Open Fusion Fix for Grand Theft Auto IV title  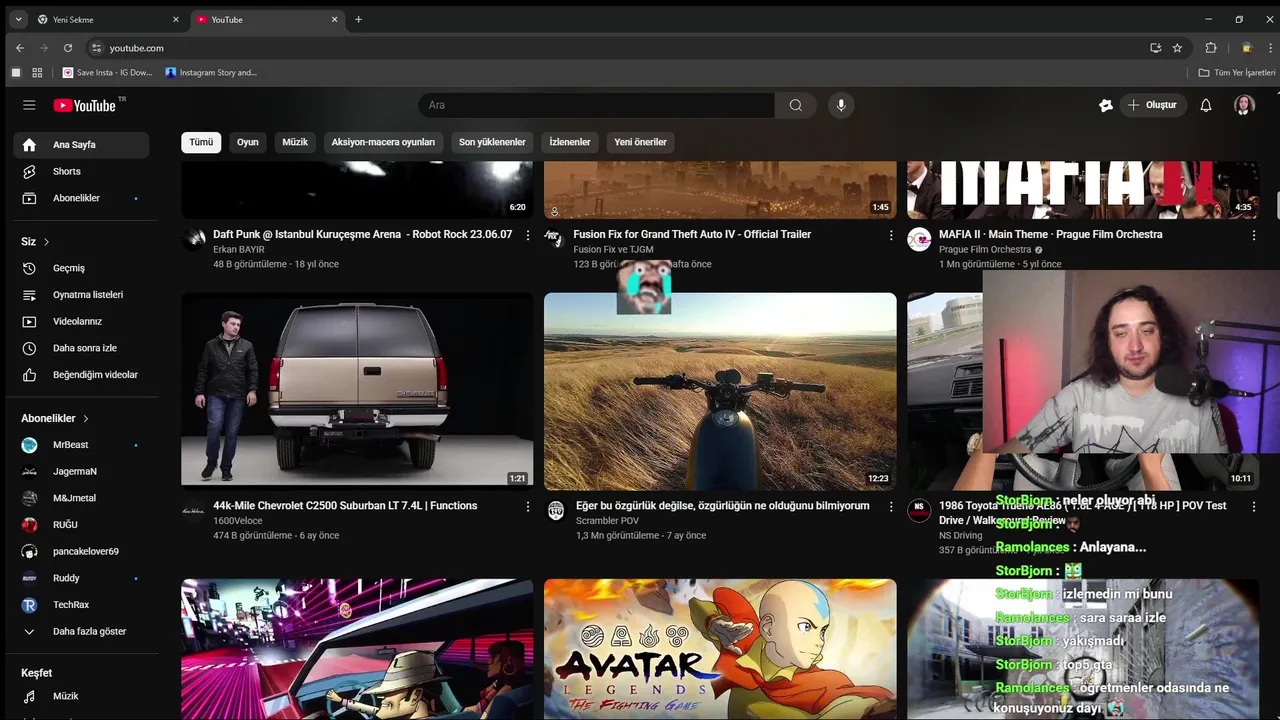pos(692,234)
